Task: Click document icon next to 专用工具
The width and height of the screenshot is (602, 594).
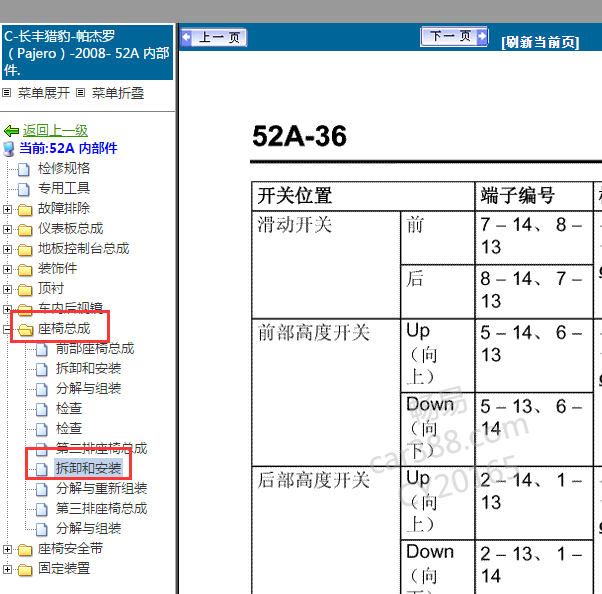Action: (24, 189)
